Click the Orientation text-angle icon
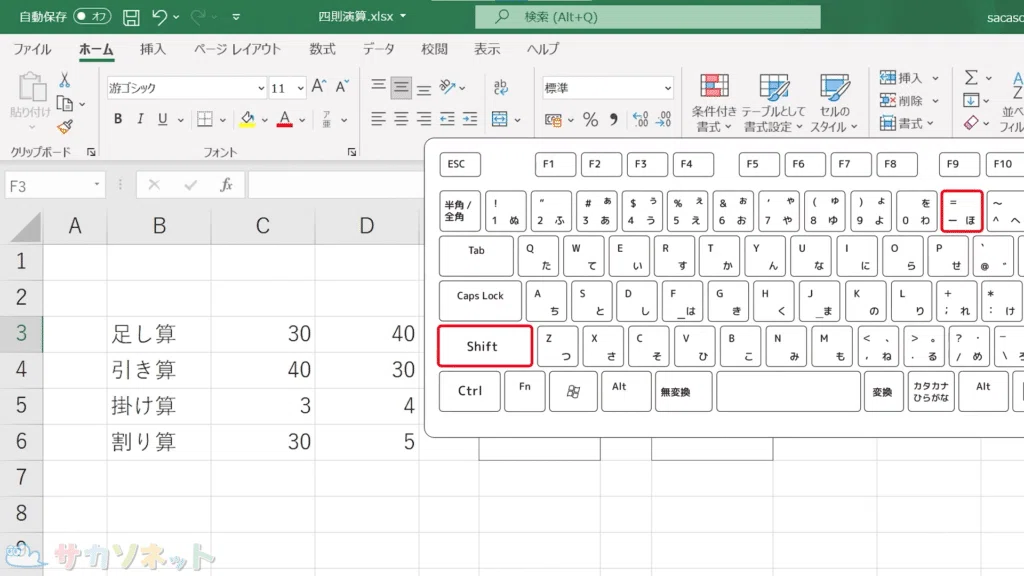The image size is (1024, 576). tap(447, 86)
